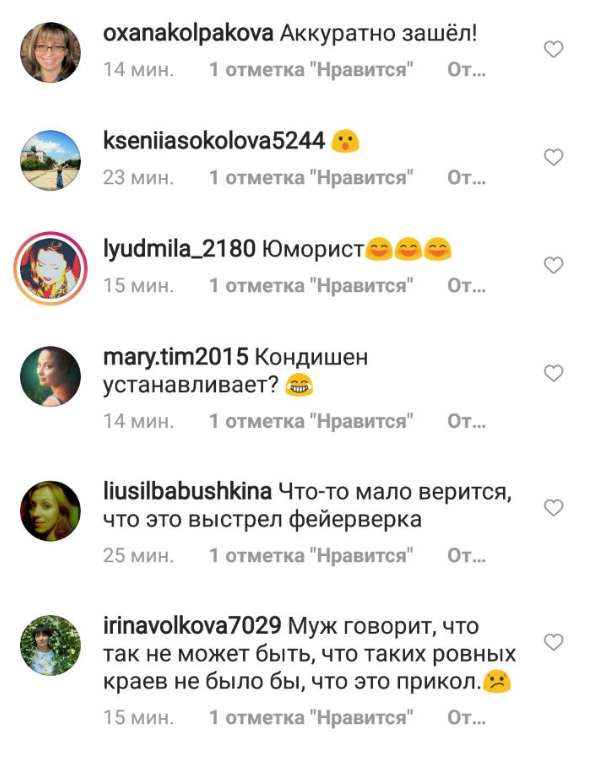Reply to oxanakolpakova's comment via От…
Viewport: 592px width, 760px height.
[466, 70]
